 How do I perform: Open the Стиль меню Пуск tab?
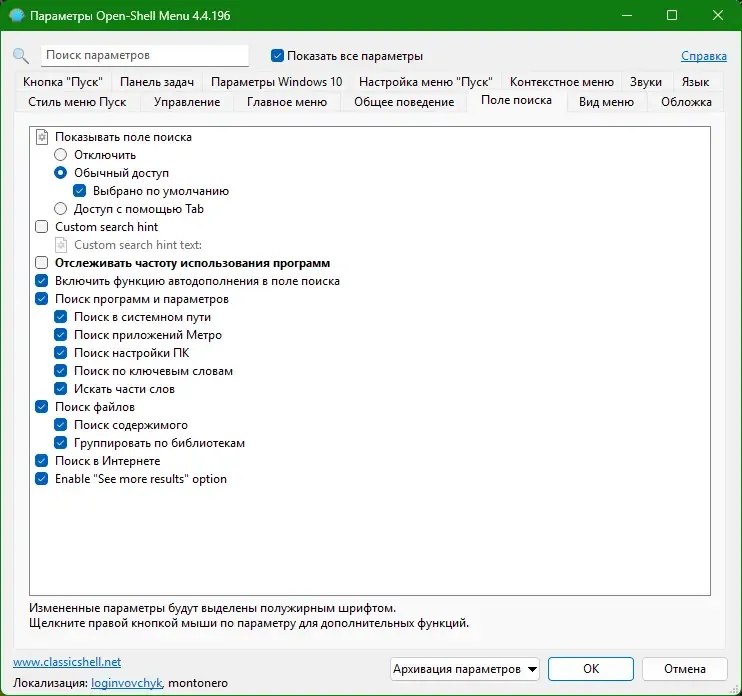click(77, 102)
